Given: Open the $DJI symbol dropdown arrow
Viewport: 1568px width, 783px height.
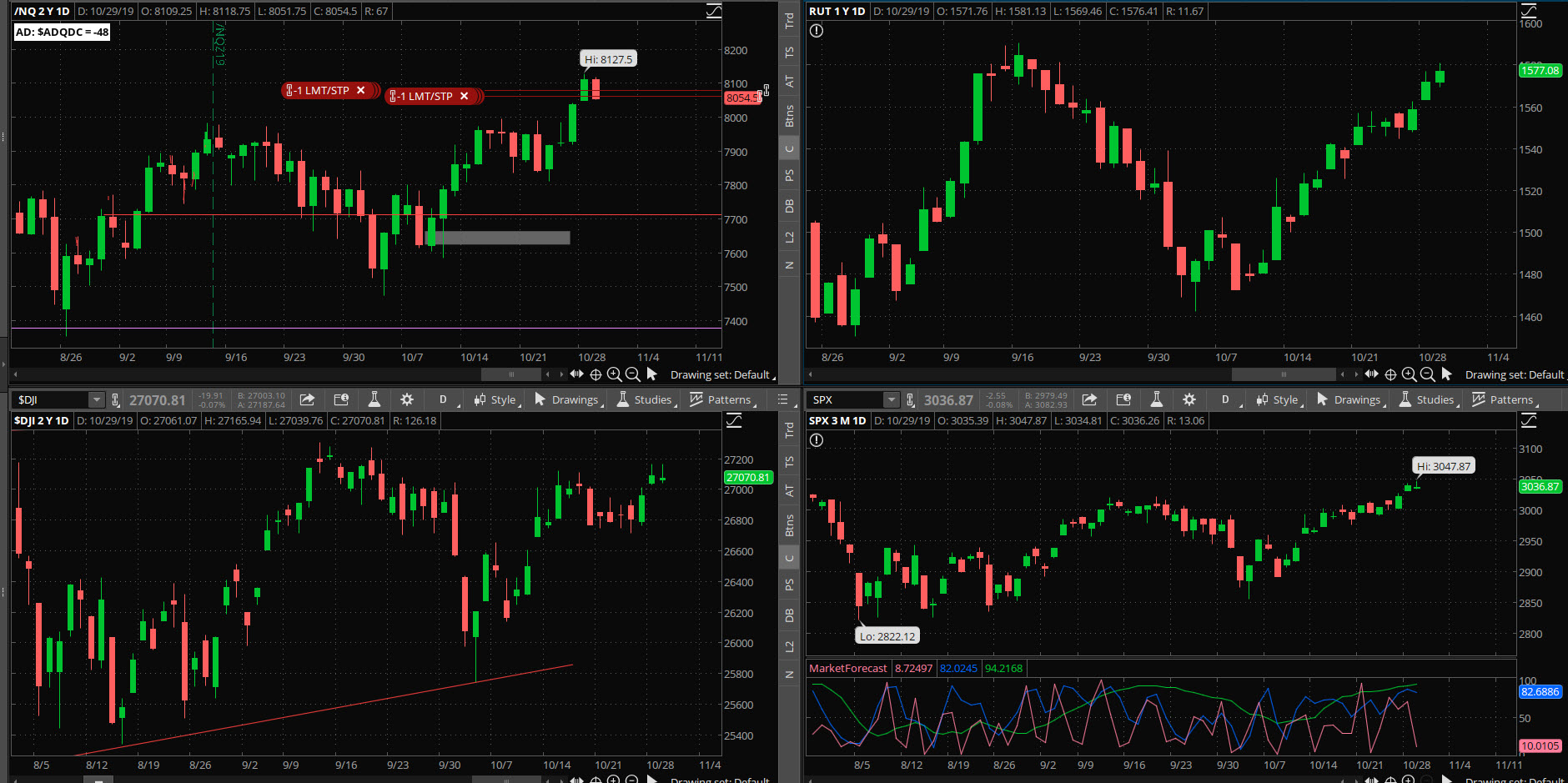Looking at the screenshot, I should tap(97, 399).
